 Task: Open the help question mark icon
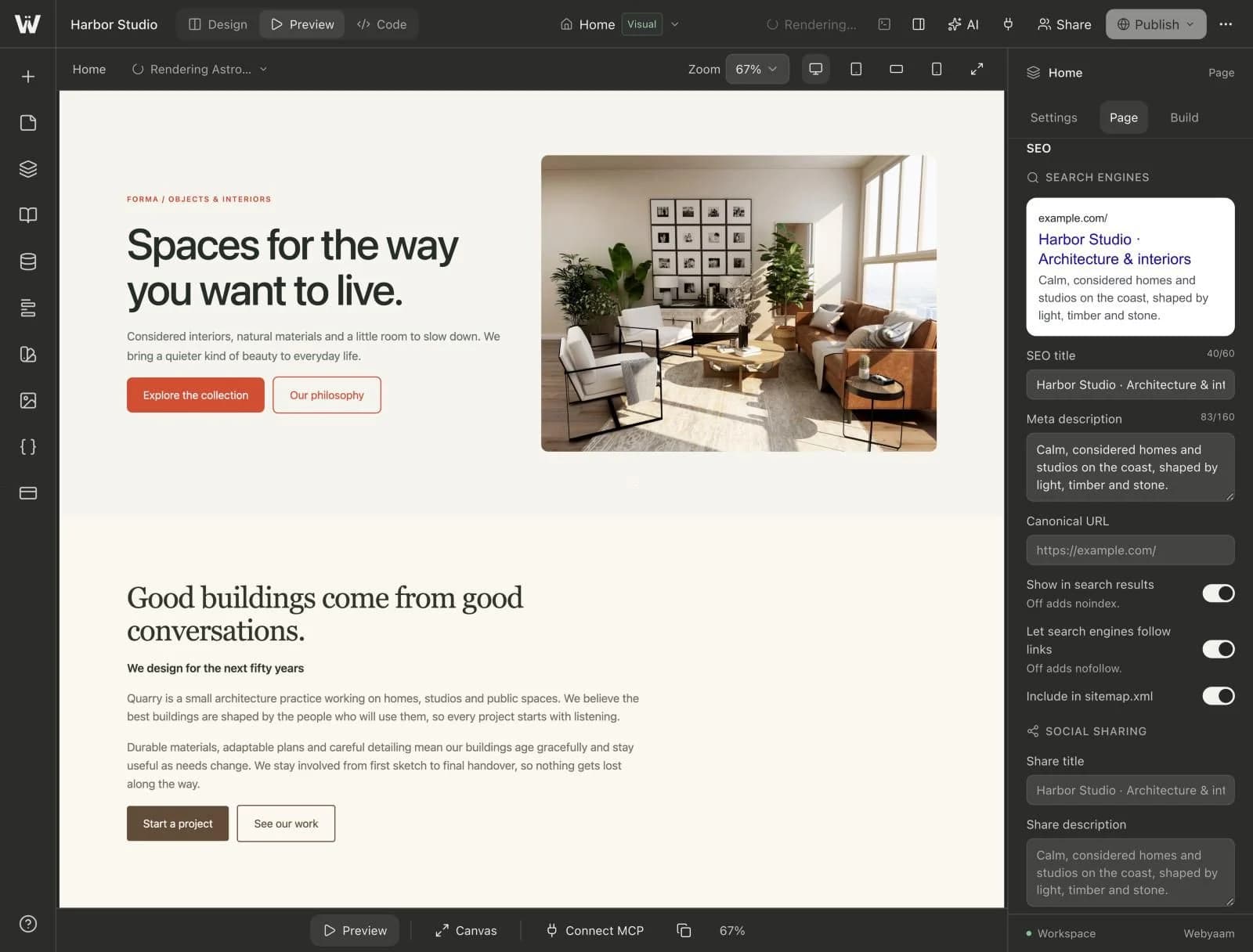pos(28,924)
